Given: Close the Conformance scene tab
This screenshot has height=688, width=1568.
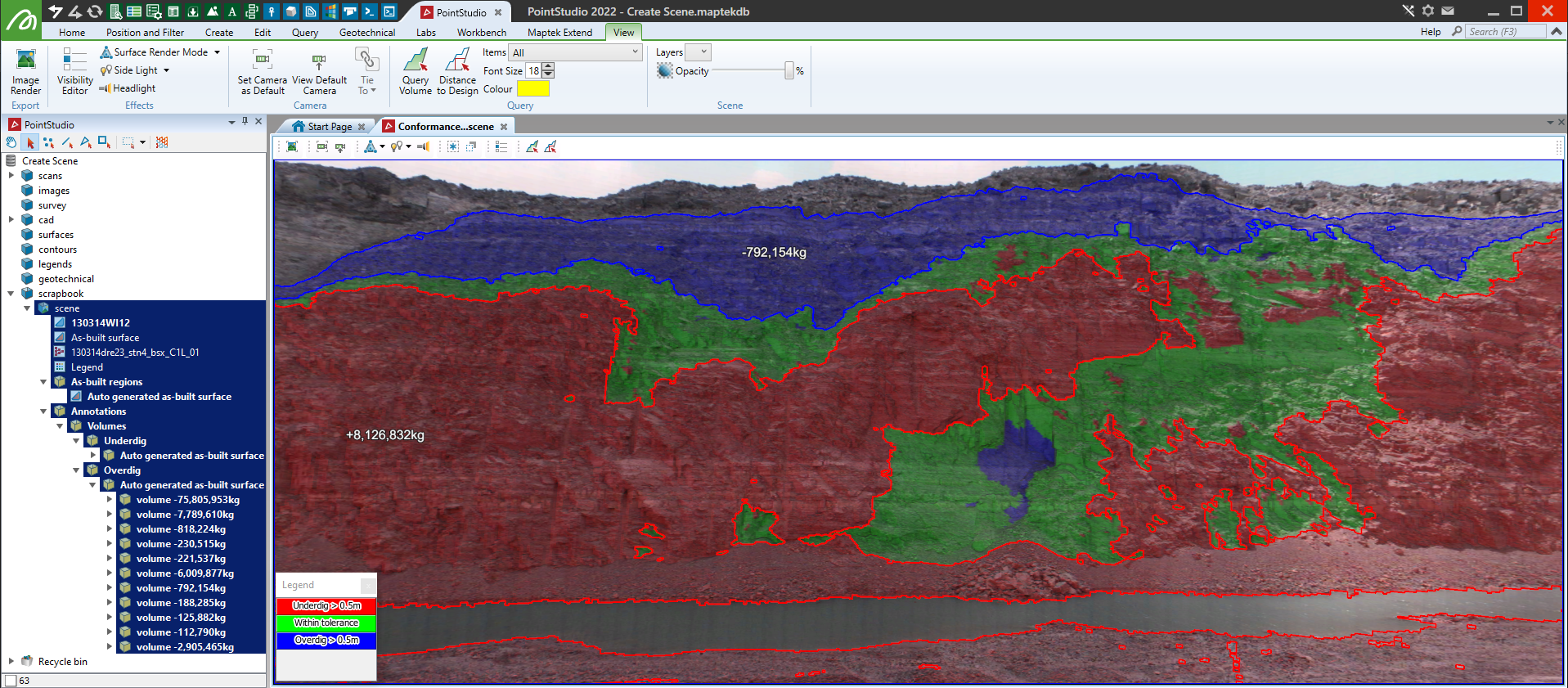Looking at the screenshot, I should point(504,127).
